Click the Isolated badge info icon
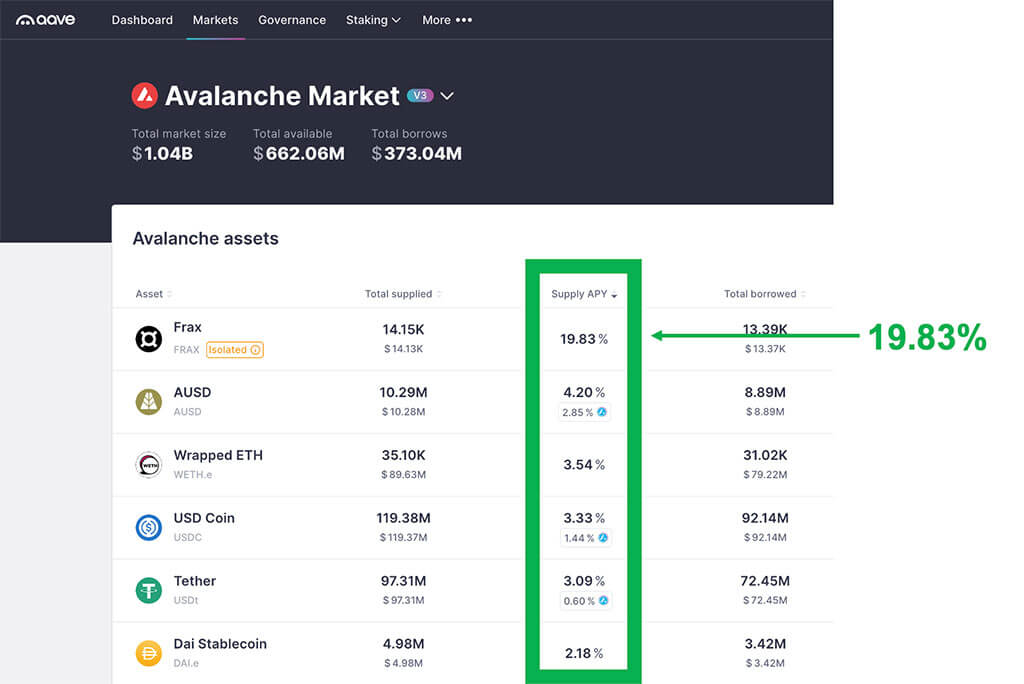Viewport: 1024px width, 684px height. [255, 350]
